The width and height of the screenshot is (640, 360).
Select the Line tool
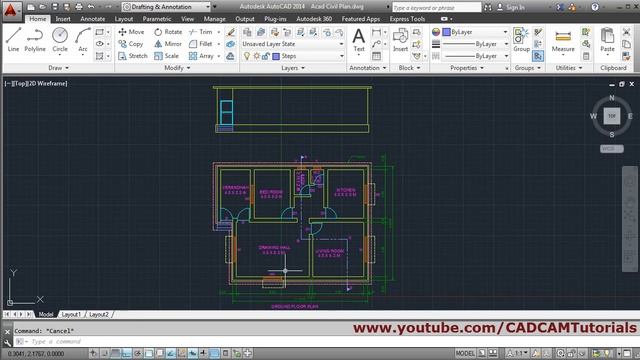pyautogui.click(x=13, y=40)
